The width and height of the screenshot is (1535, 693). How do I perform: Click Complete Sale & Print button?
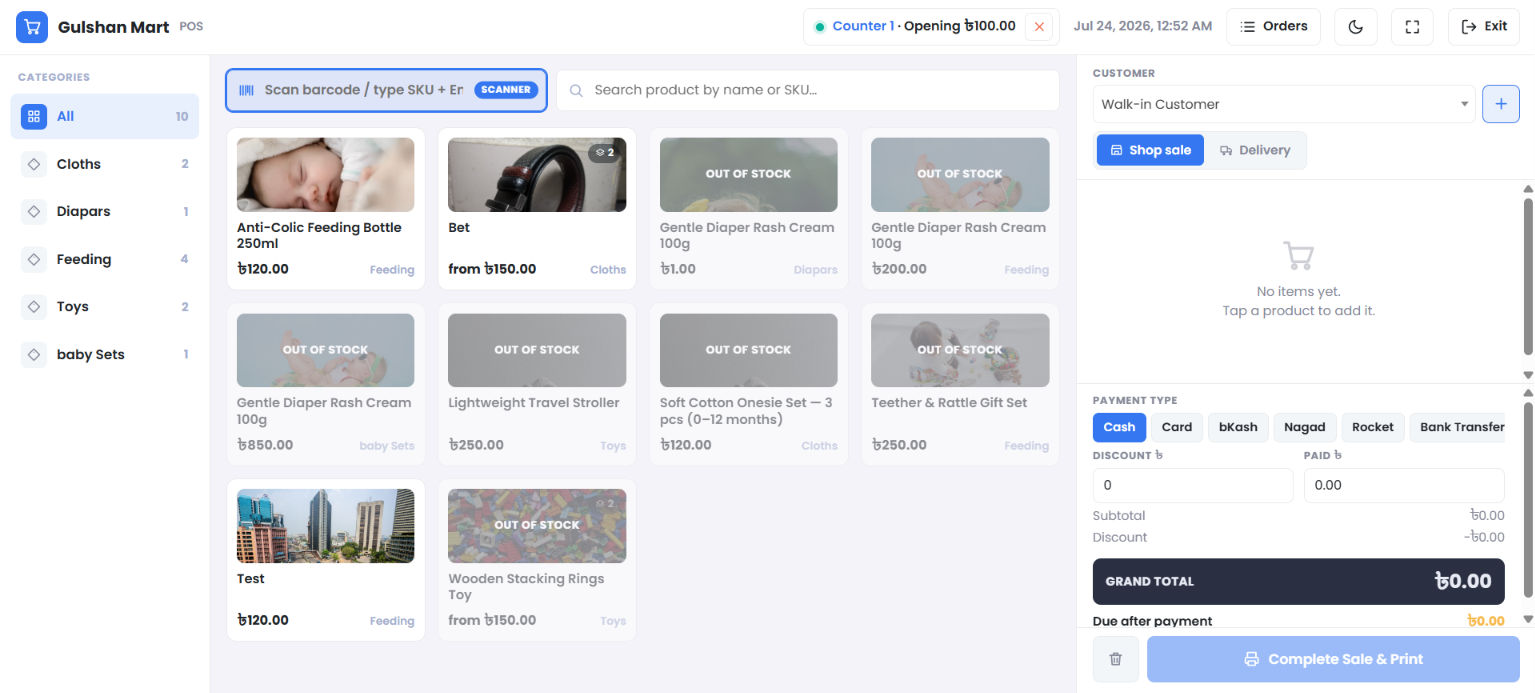[1333, 659]
